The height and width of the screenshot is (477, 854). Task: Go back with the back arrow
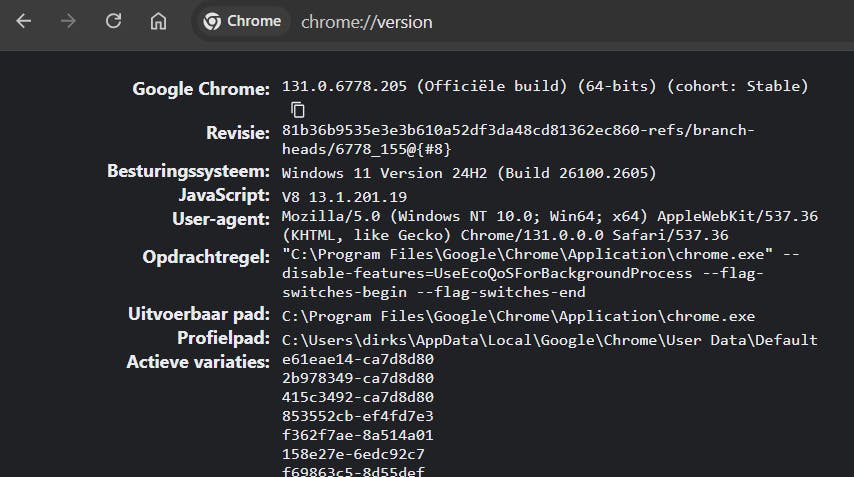(24, 21)
